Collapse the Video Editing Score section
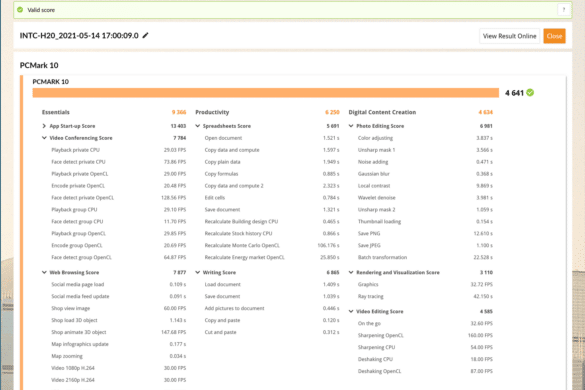The height and width of the screenshot is (390, 585). 351,311
